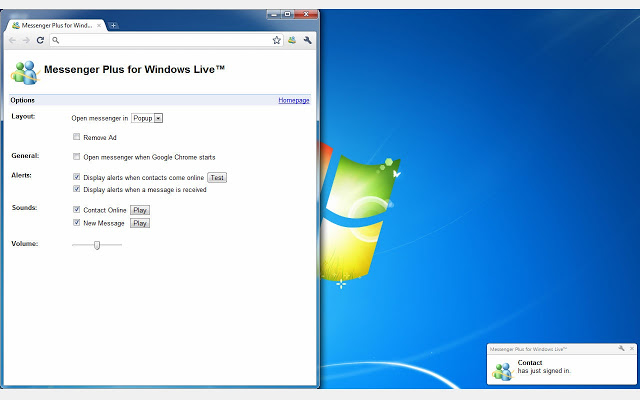Toggle alerts when a message is received
This screenshot has width=640, height=400.
pyautogui.click(x=76, y=189)
